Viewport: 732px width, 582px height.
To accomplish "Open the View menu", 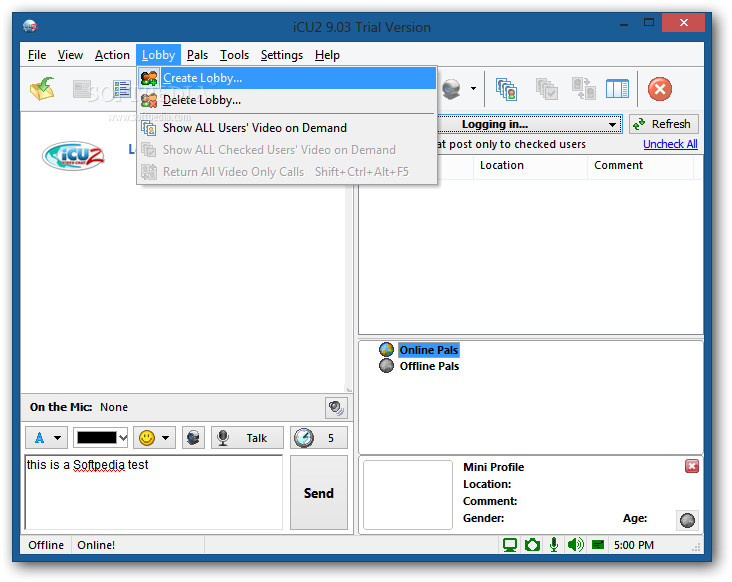I will pos(70,55).
